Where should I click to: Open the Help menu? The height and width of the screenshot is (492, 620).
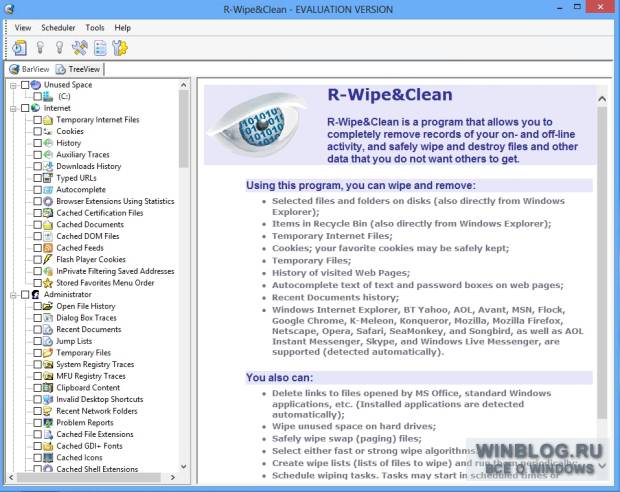pyautogui.click(x=123, y=28)
